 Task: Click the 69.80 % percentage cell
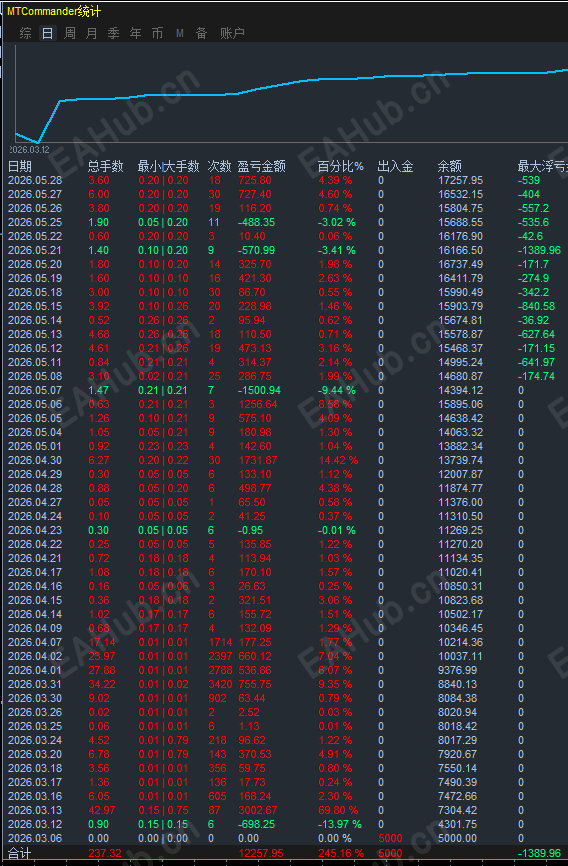(x=338, y=810)
